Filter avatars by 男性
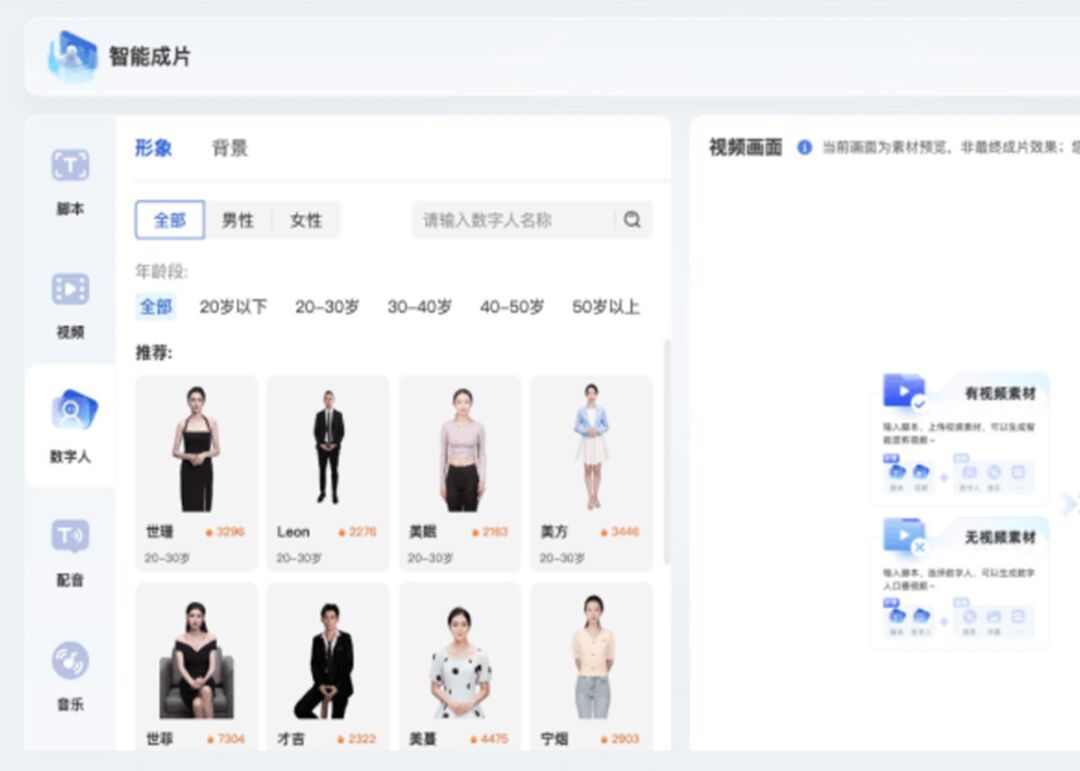Image resolution: width=1080 pixels, height=771 pixels. tap(238, 220)
